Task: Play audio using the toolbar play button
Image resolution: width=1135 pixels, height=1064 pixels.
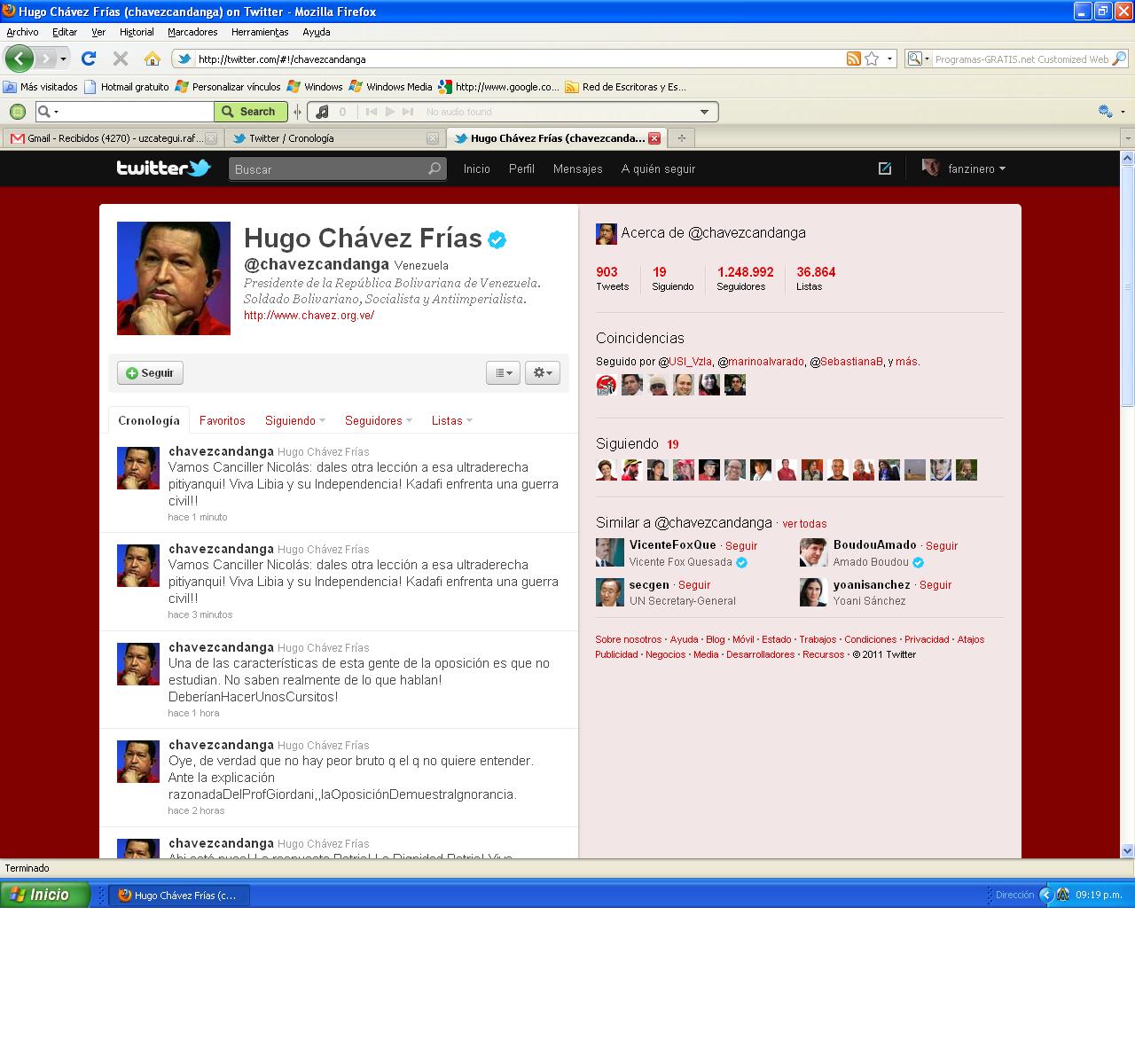Action: [x=390, y=112]
